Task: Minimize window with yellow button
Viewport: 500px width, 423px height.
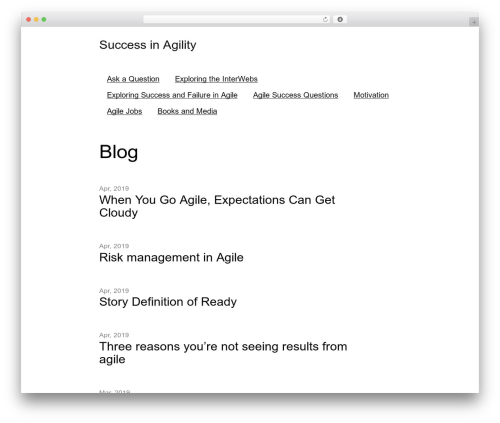Action: [36, 20]
